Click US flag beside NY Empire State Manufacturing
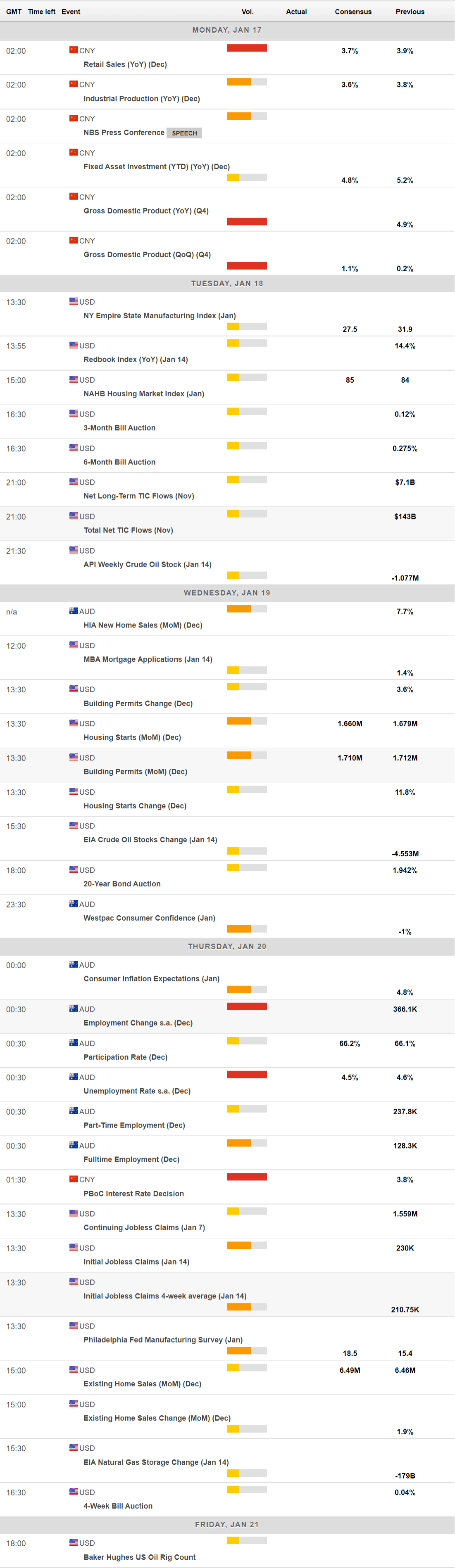Screen dimensions: 455x1568 (x=74, y=301)
